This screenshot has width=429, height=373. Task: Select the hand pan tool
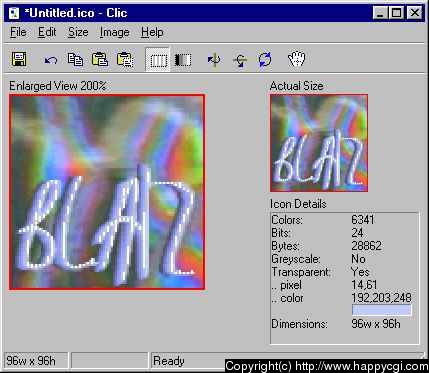pos(296,60)
